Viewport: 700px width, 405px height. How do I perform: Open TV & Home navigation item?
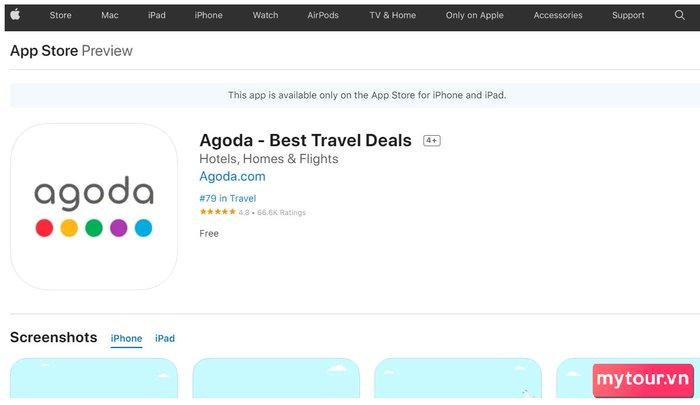point(392,15)
